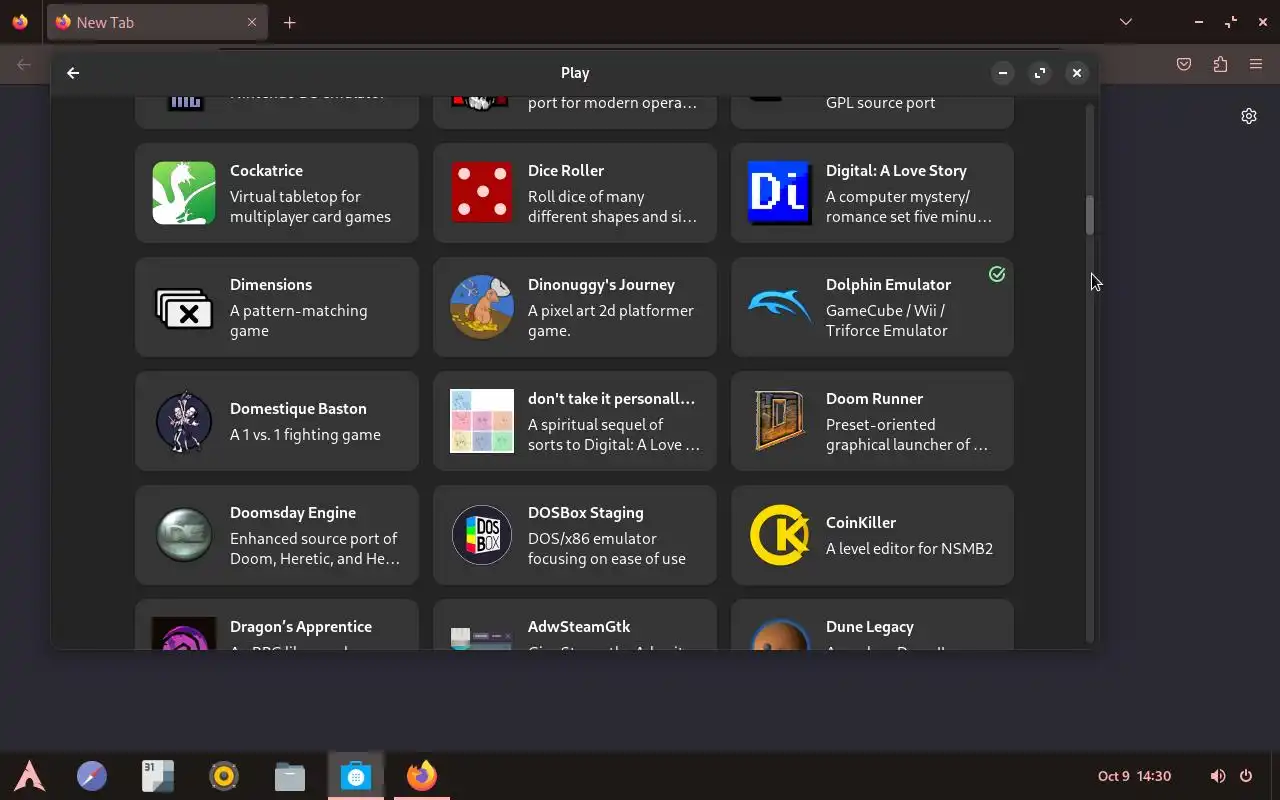Select the New Tab browser tab

[x=157, y=22]
